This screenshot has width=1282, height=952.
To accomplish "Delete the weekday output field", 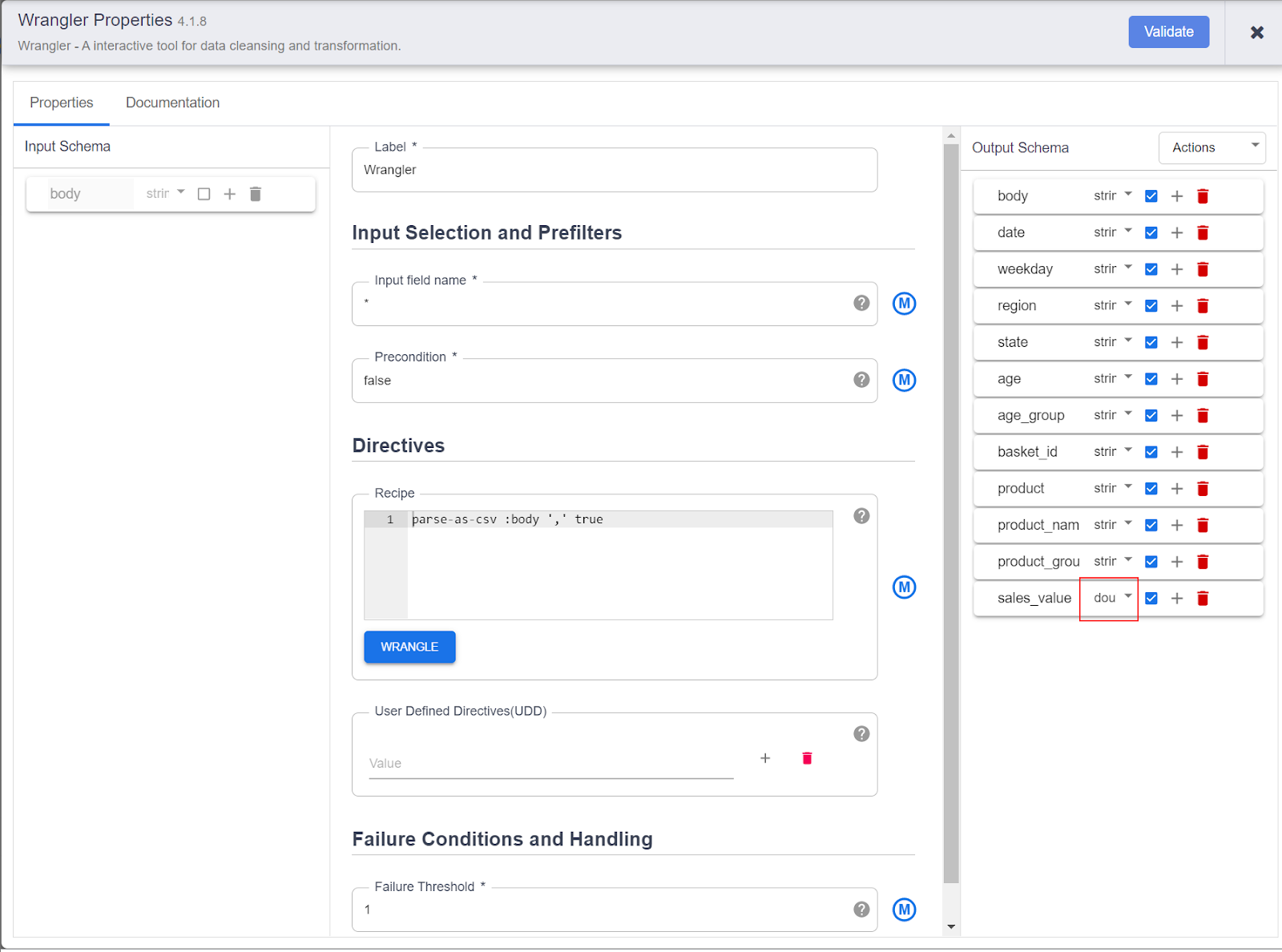I will [1203, 269].
